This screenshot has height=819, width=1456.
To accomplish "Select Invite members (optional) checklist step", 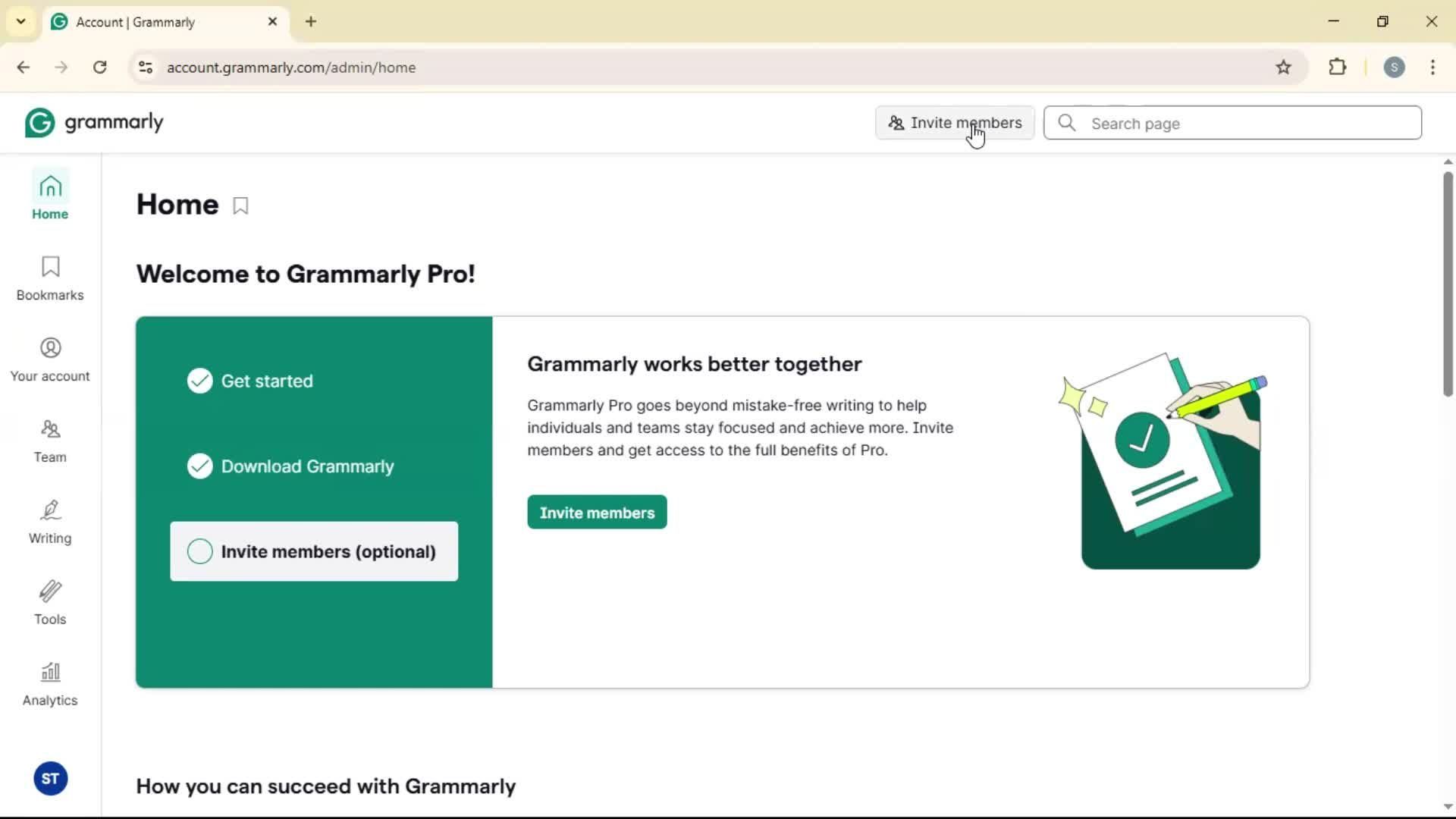I will tap(314, 551).
